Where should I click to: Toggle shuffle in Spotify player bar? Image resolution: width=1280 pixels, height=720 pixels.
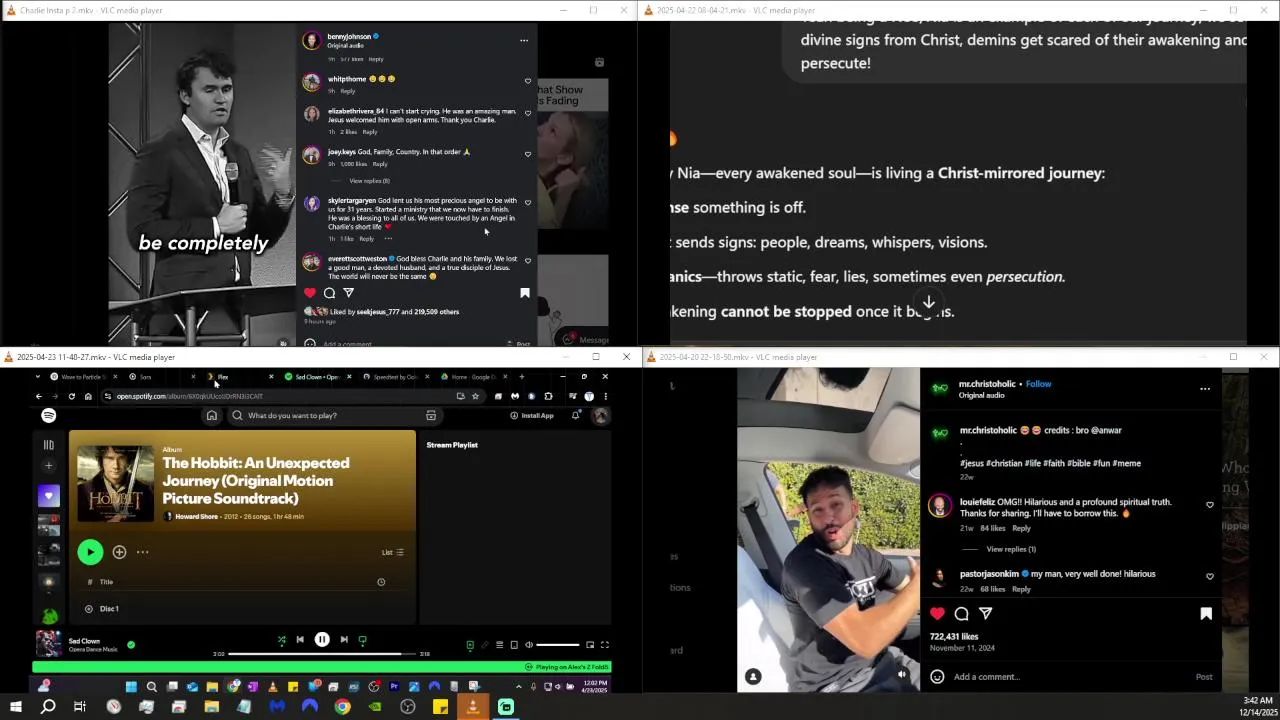click(281, 640)
